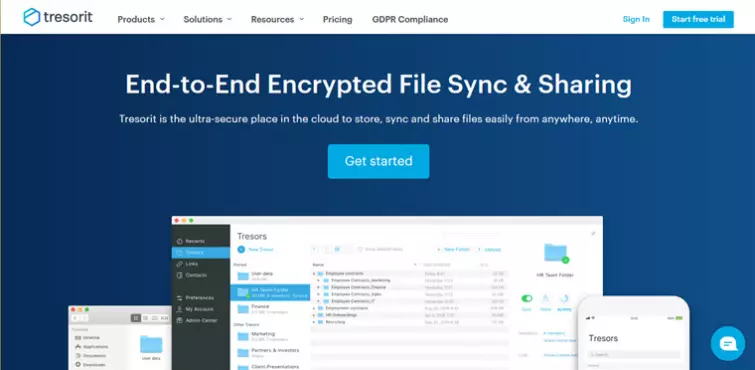This screenshot has width=755, height=370.
Task: Expand the Employee Contracts_Marketing folder
Action: 318,280
